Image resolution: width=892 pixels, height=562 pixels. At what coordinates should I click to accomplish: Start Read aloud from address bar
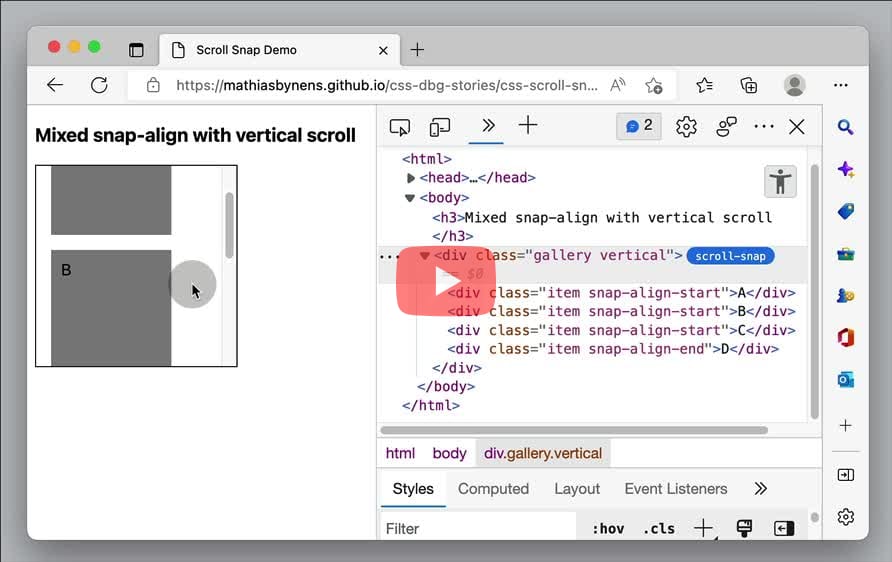click(618, 85)
